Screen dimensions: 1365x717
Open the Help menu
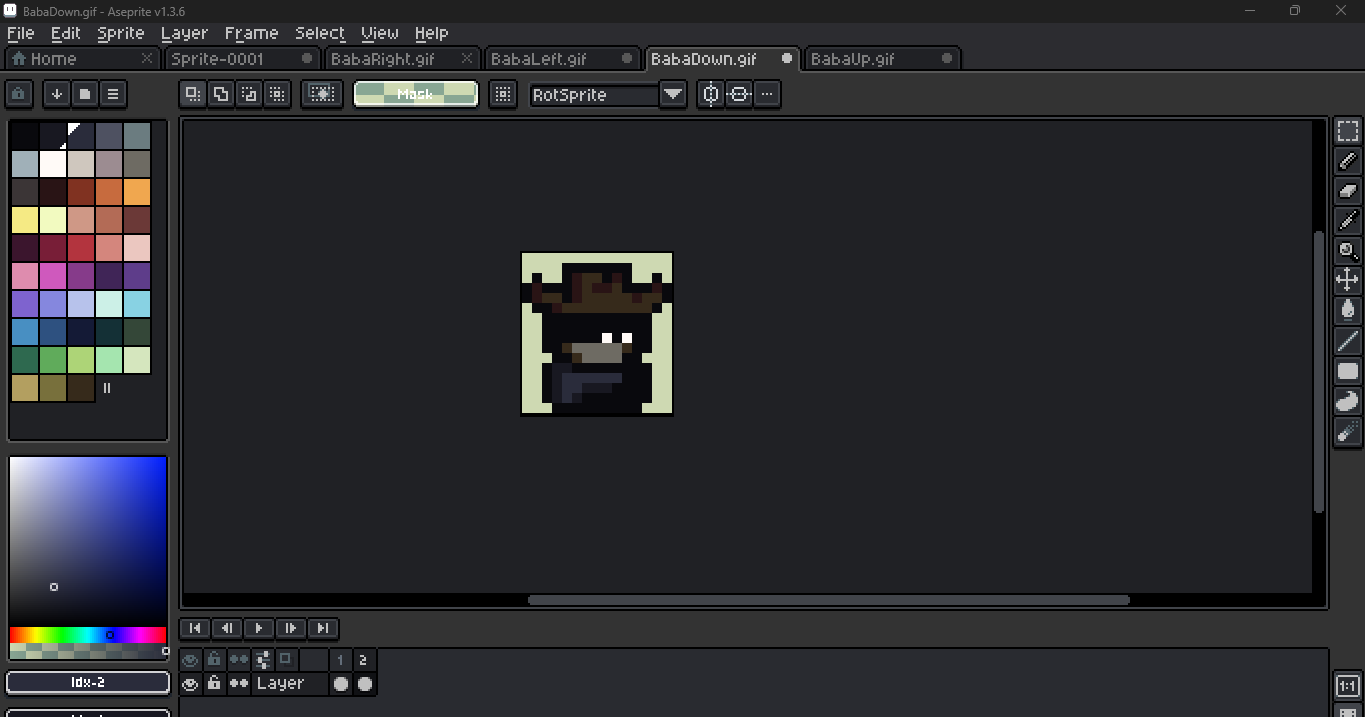pos(432,33)
